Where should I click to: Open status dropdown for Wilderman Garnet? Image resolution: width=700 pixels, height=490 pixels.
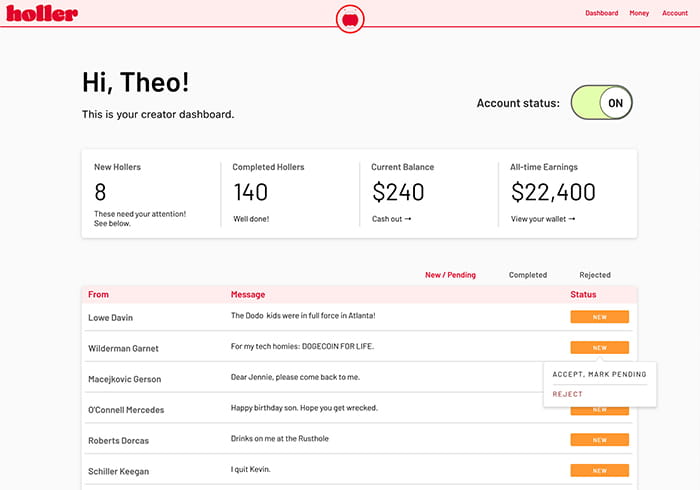click(x=599, y=348)
